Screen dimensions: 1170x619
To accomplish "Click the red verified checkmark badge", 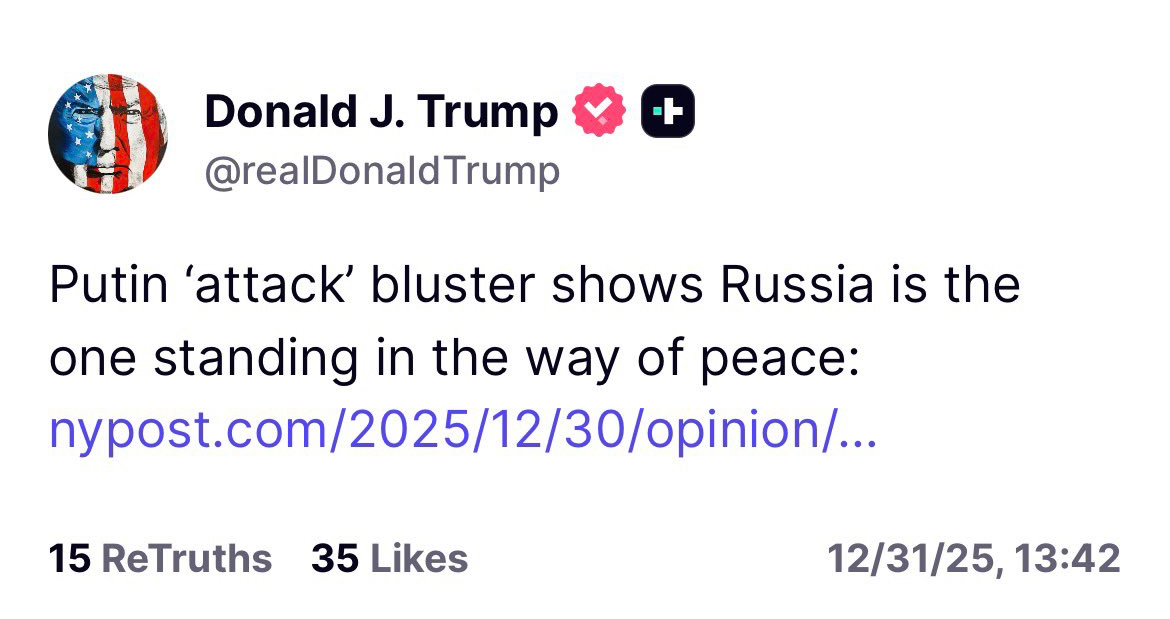I will point(598,112).
